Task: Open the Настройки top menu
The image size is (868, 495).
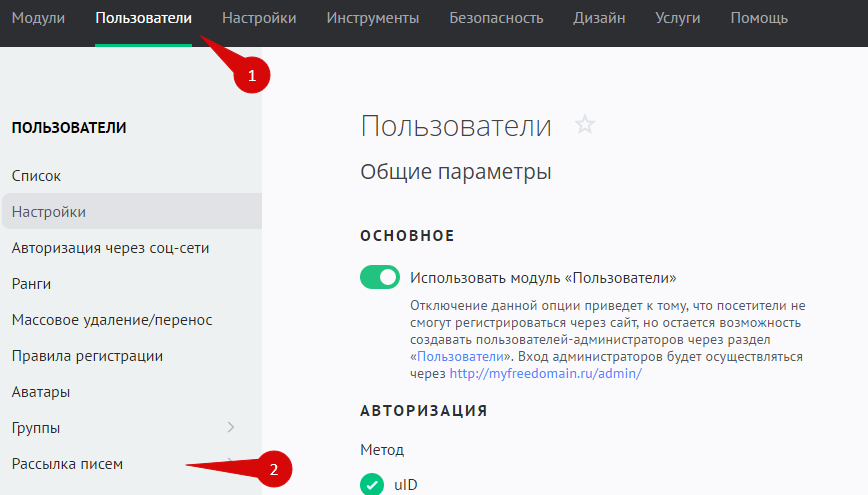Action: (x=259, y=18)
